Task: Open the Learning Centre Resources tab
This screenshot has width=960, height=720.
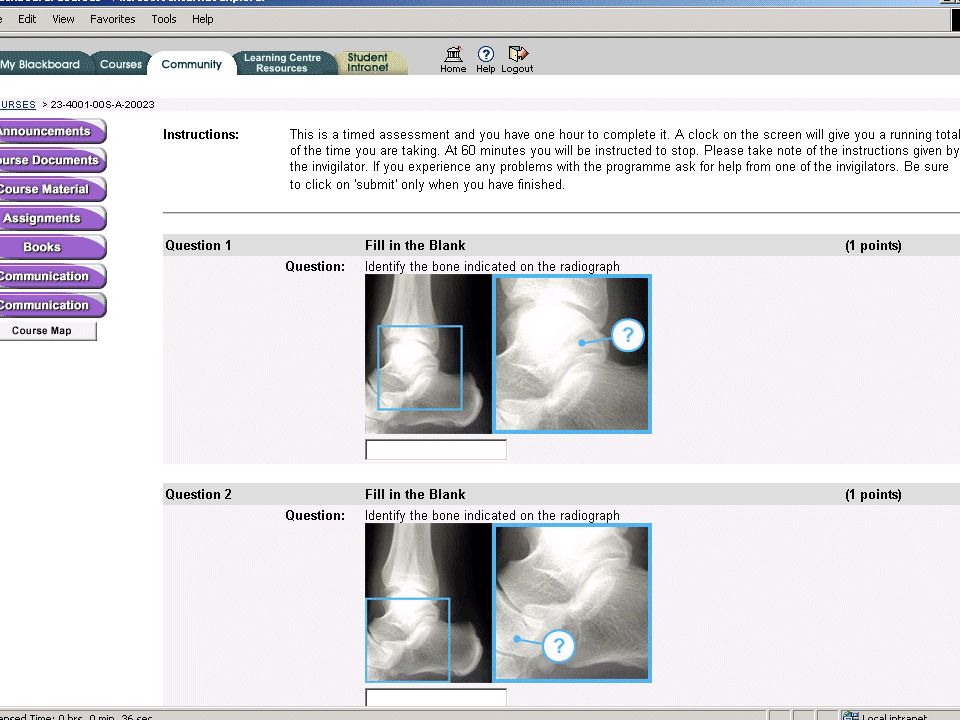Action: (282, 63)
